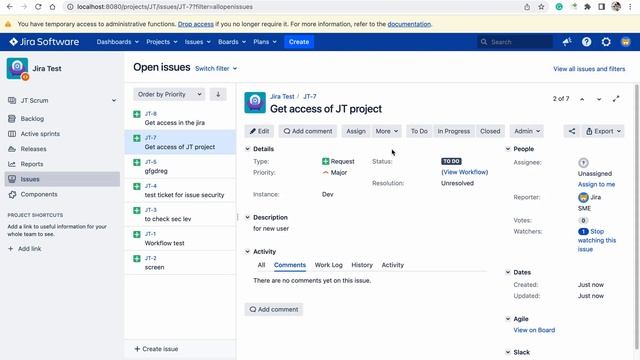The image size is (640, 360).
Task: Open the Admin dropdown
Action: click(527, 131)
